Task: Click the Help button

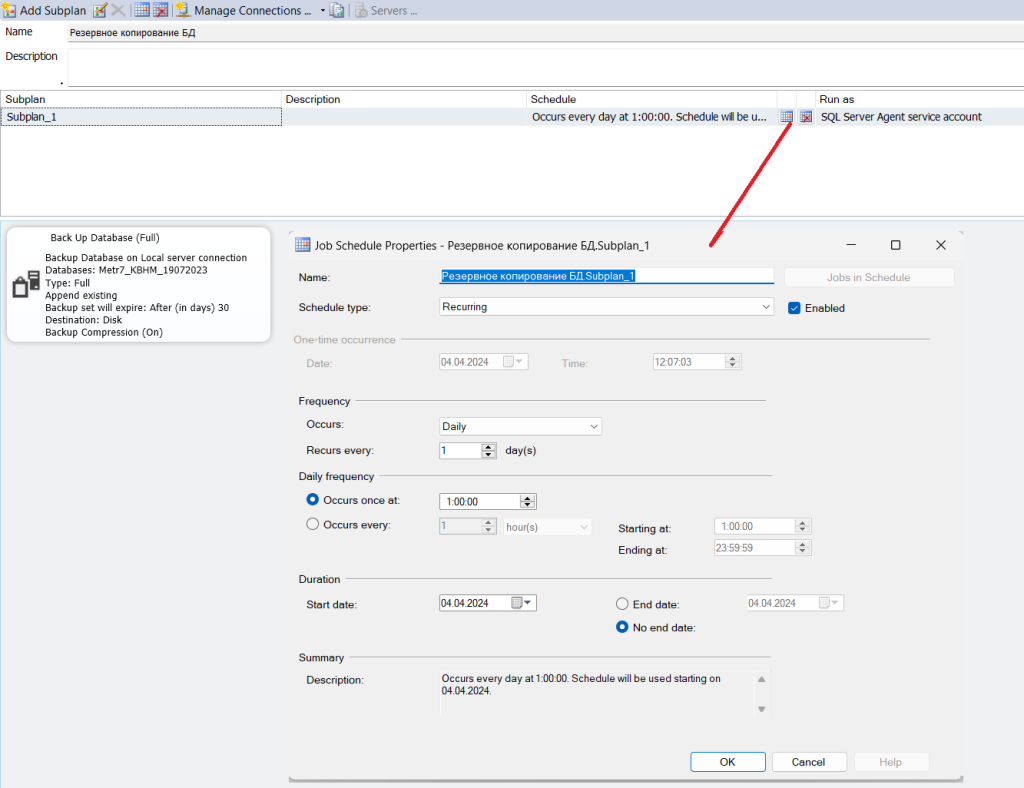Action: coord(890,762)
